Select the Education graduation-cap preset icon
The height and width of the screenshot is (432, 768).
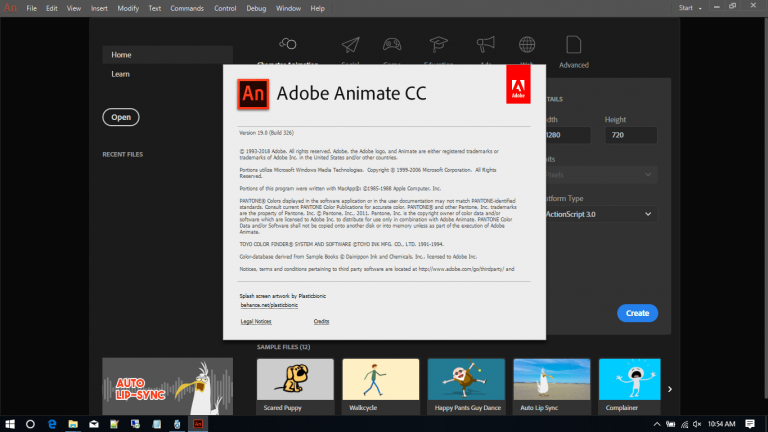pos(438,45)
